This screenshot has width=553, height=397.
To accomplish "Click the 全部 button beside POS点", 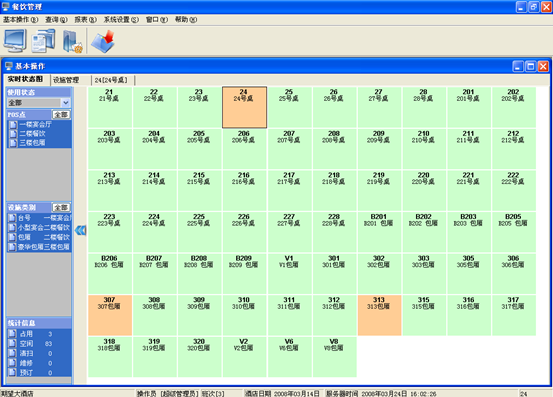I will (61, 115).
